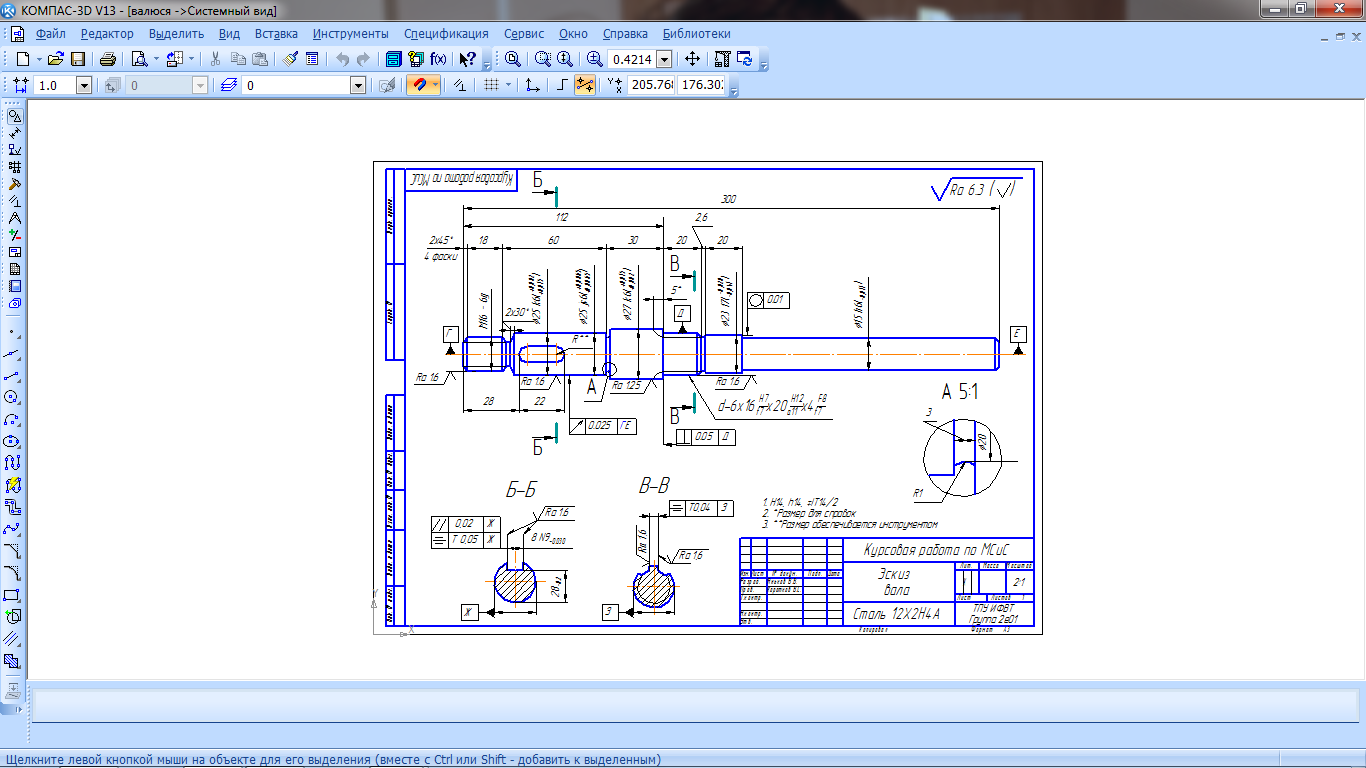The height and width of the screenshot is (768, 1366).
Task: Open the current layer 0 dropdown
Action: pyautogui.click(x=358, y=86)
